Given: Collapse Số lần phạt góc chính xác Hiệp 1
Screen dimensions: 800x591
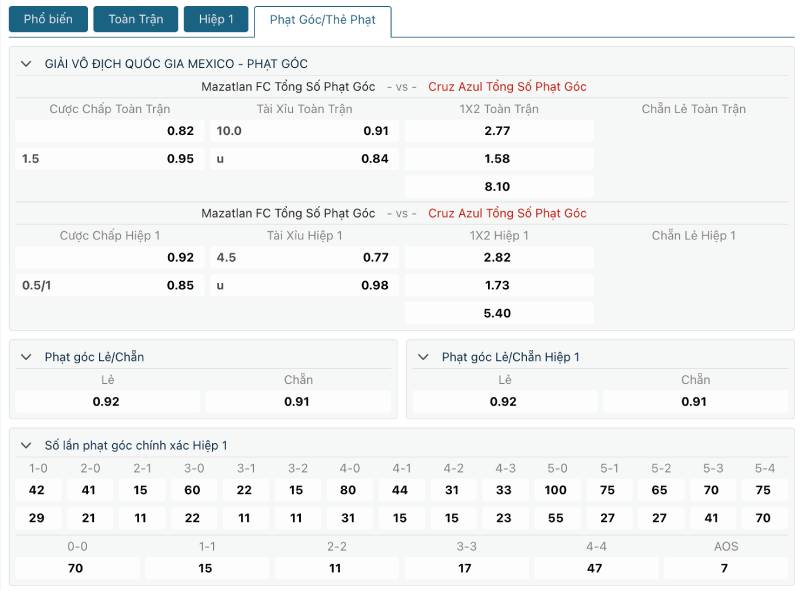Looking at the screenshot, I should tap(26, 446).
